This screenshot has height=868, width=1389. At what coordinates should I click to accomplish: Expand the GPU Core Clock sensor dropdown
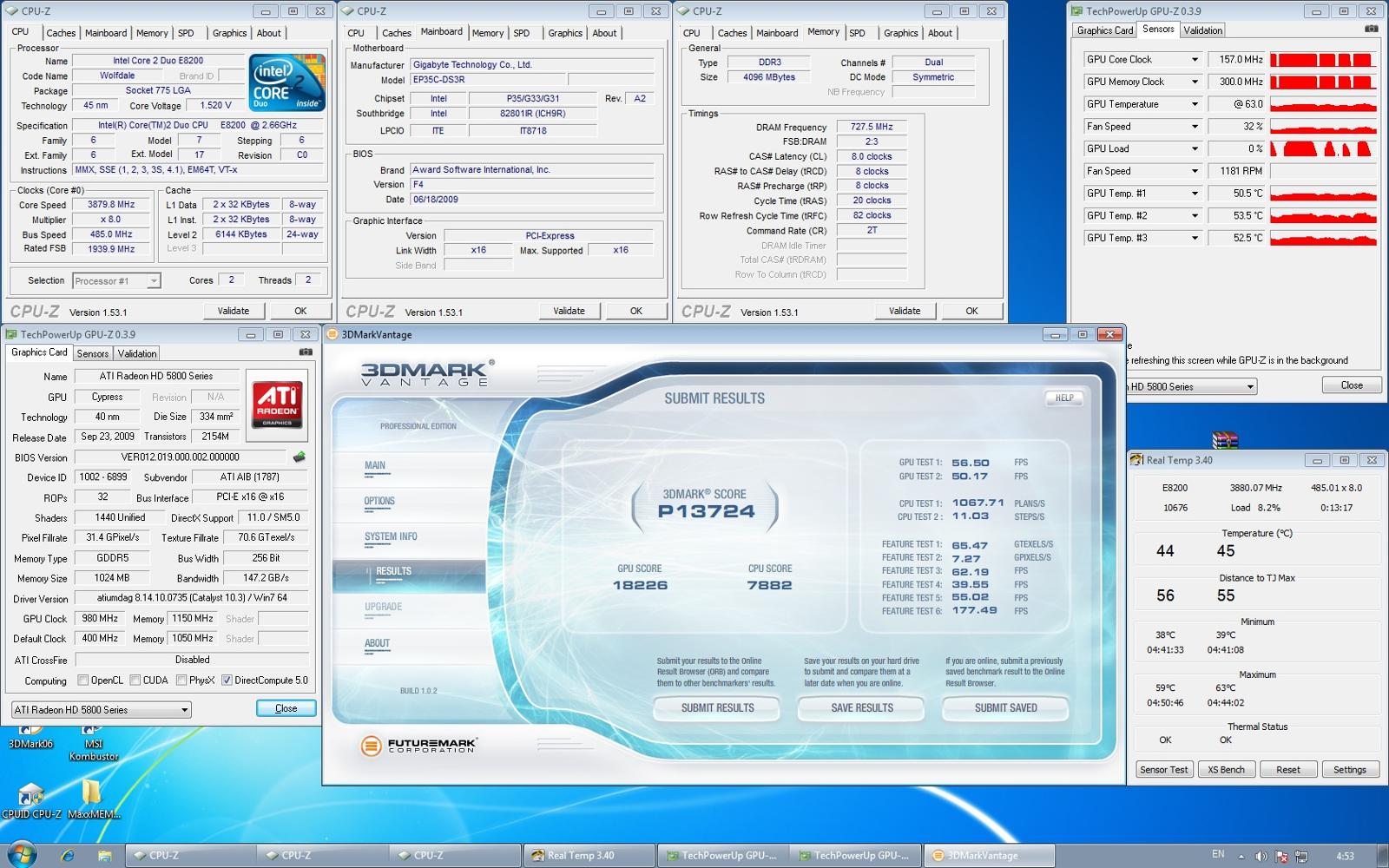point(1195,60)
